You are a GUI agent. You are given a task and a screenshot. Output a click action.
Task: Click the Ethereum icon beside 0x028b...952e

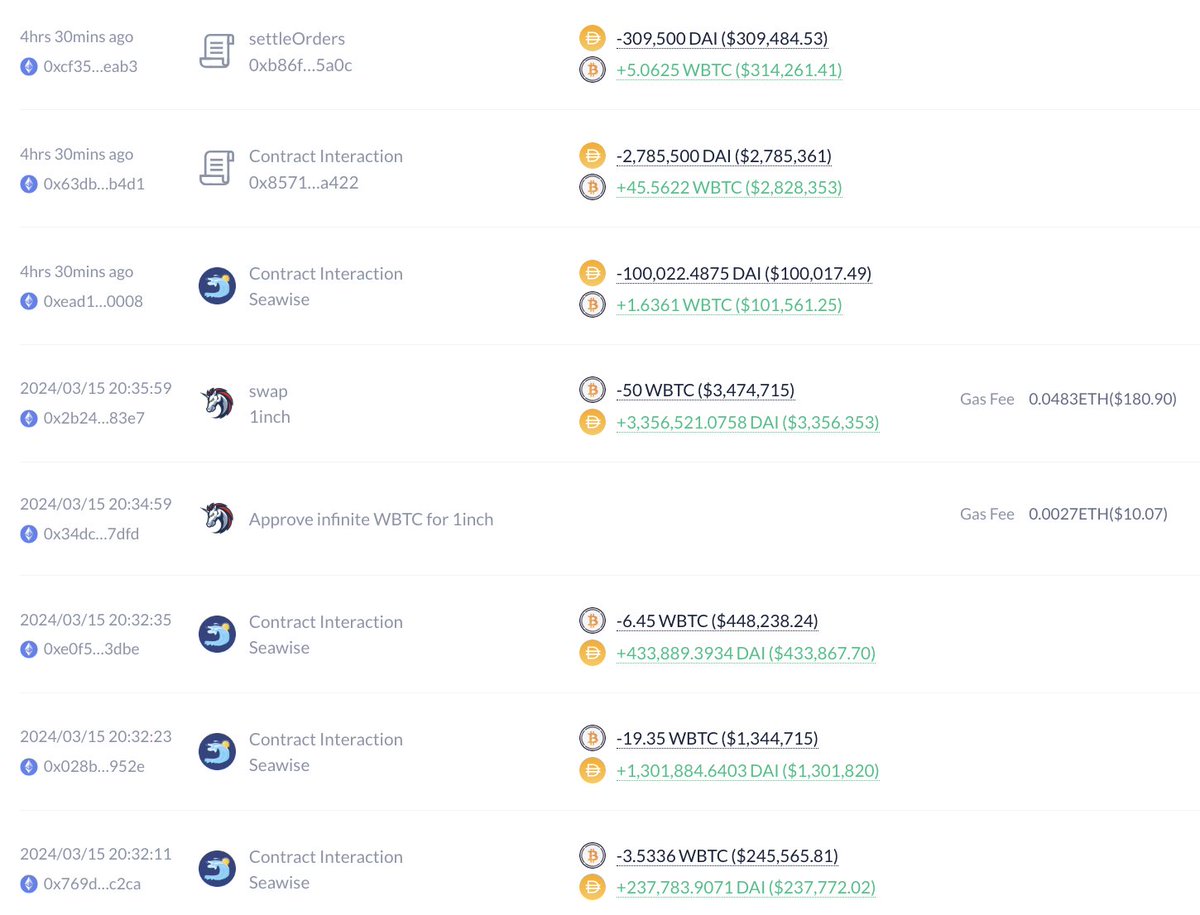pyautogui.click(x=29, y=767)
